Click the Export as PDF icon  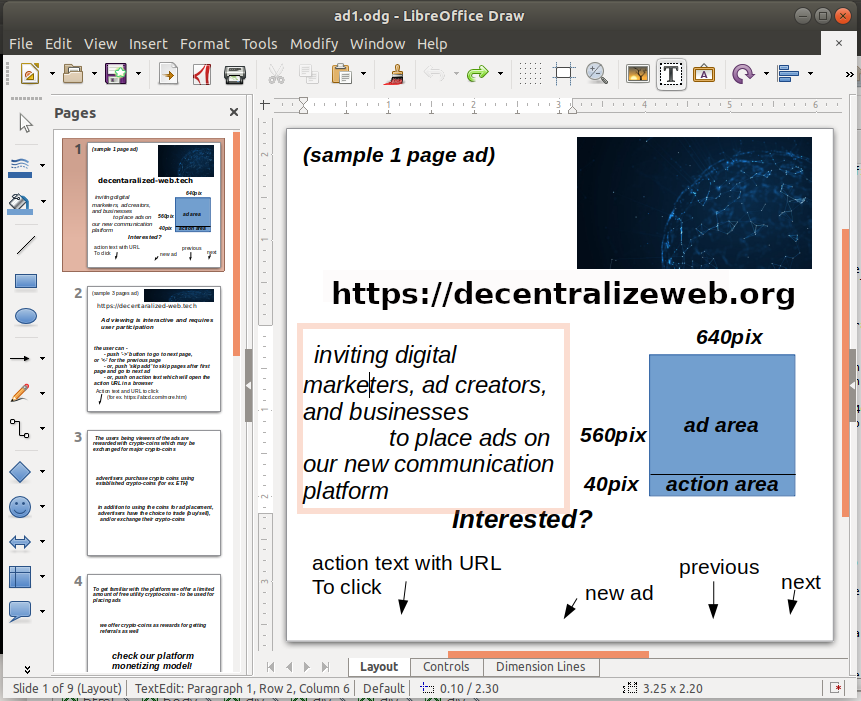coord(200,74)
